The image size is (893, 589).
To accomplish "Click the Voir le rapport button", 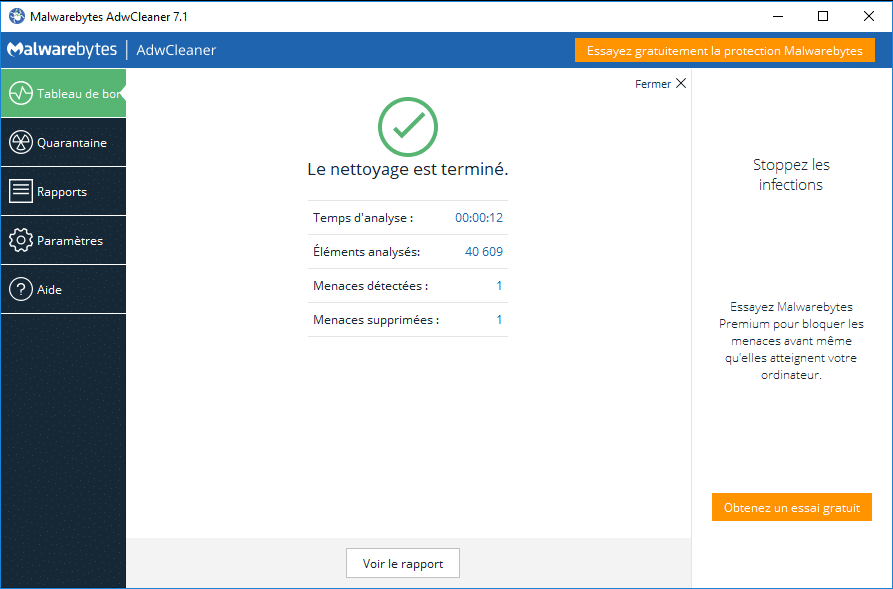I will [403, 563].
